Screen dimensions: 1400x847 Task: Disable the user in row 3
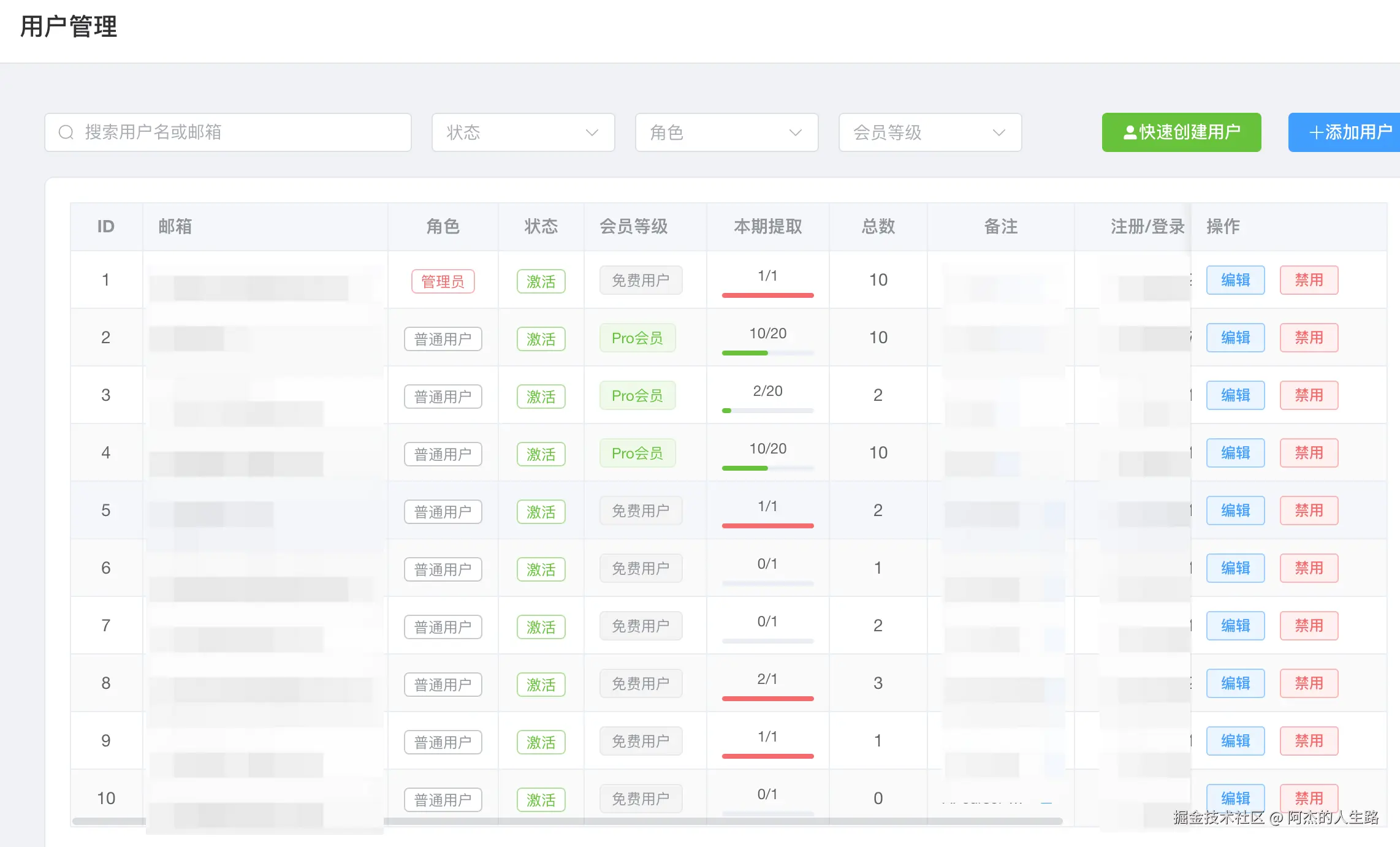tap(1309, 395)
